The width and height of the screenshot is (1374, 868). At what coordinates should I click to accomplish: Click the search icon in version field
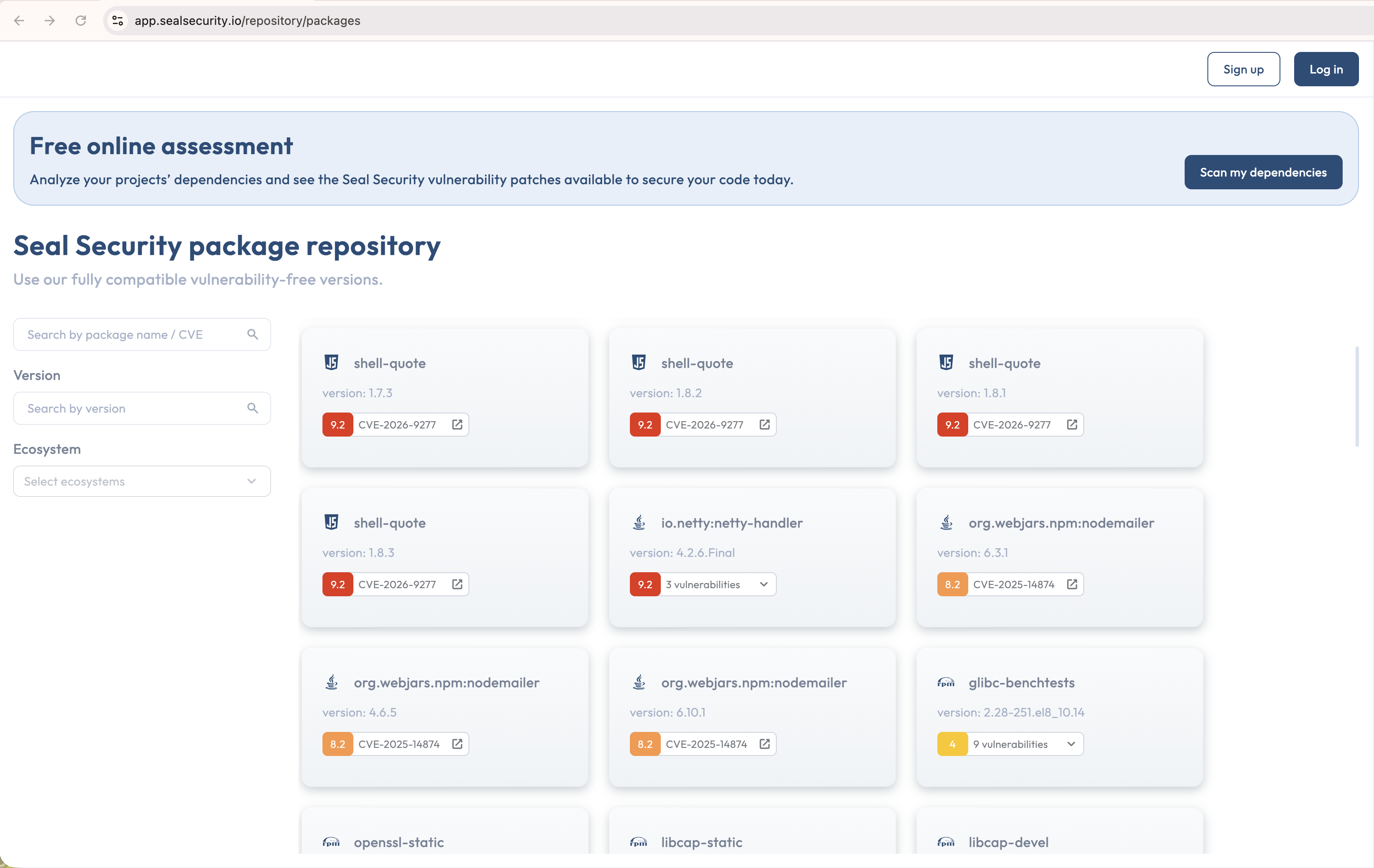[252, 408]
